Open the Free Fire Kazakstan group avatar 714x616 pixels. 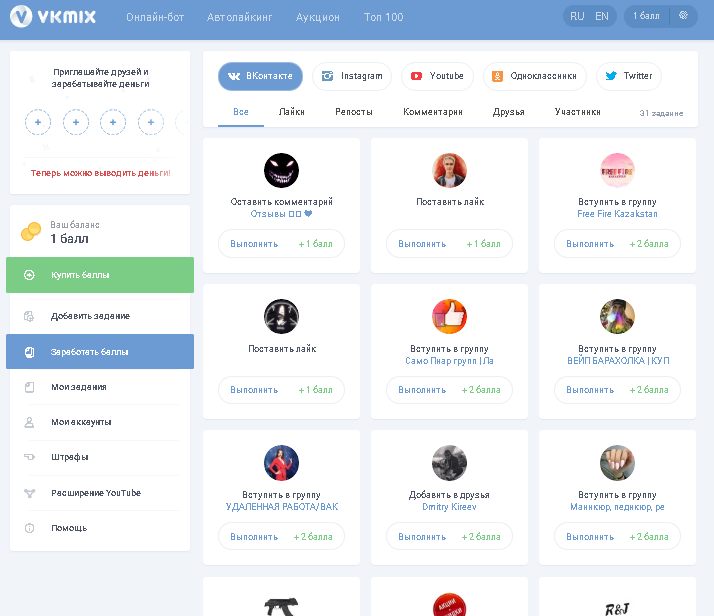point(617,170)
